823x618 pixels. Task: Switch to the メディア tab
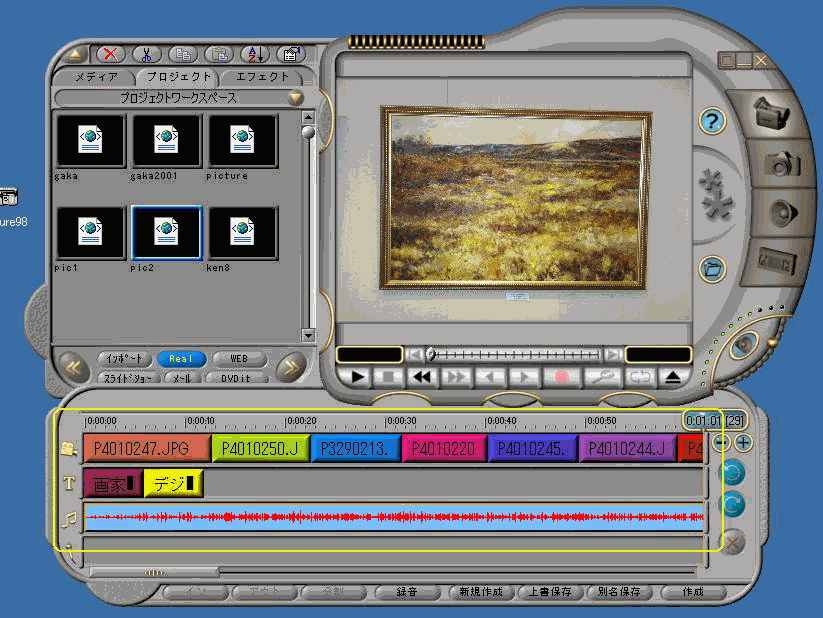96,77
